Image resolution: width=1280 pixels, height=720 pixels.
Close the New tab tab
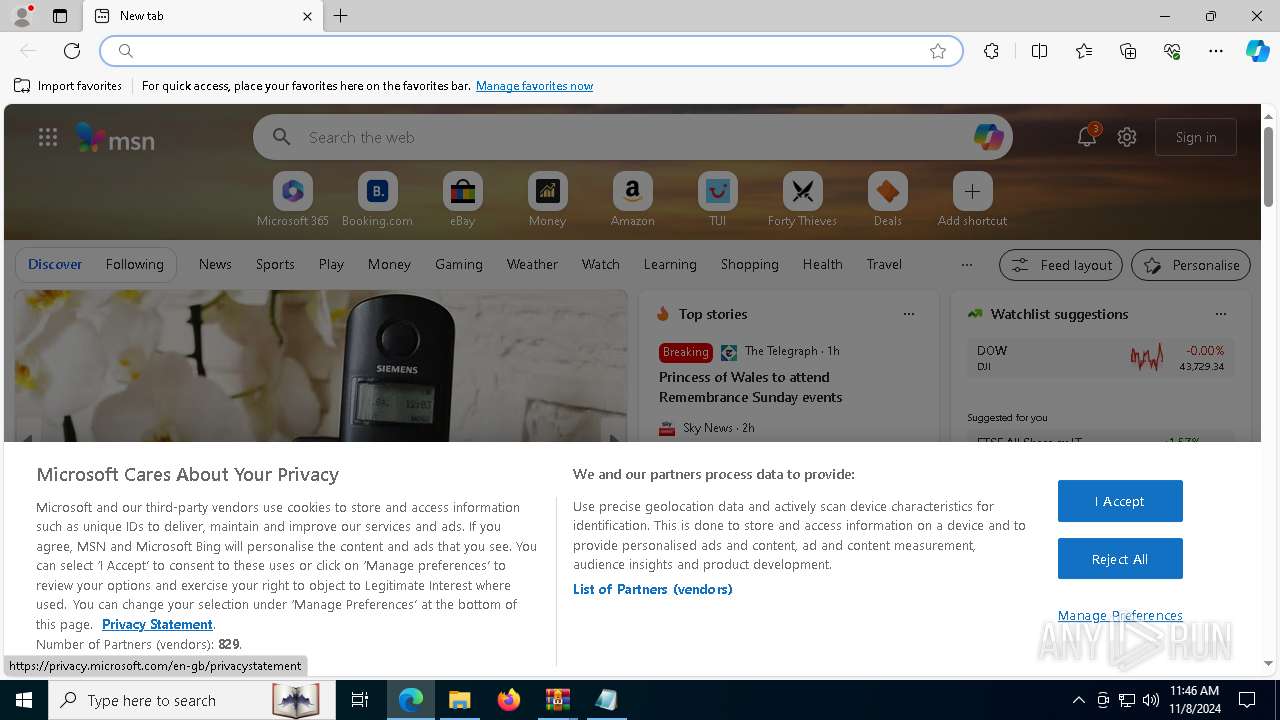[307, 16]
